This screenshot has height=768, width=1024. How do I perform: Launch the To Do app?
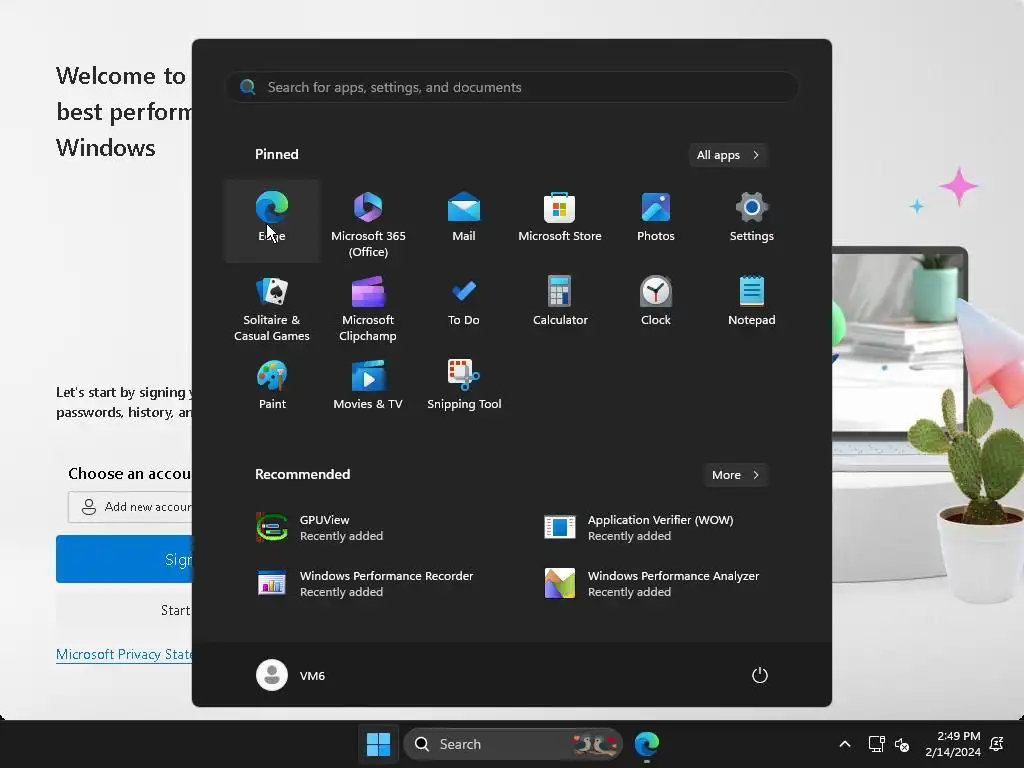(464, 305)
